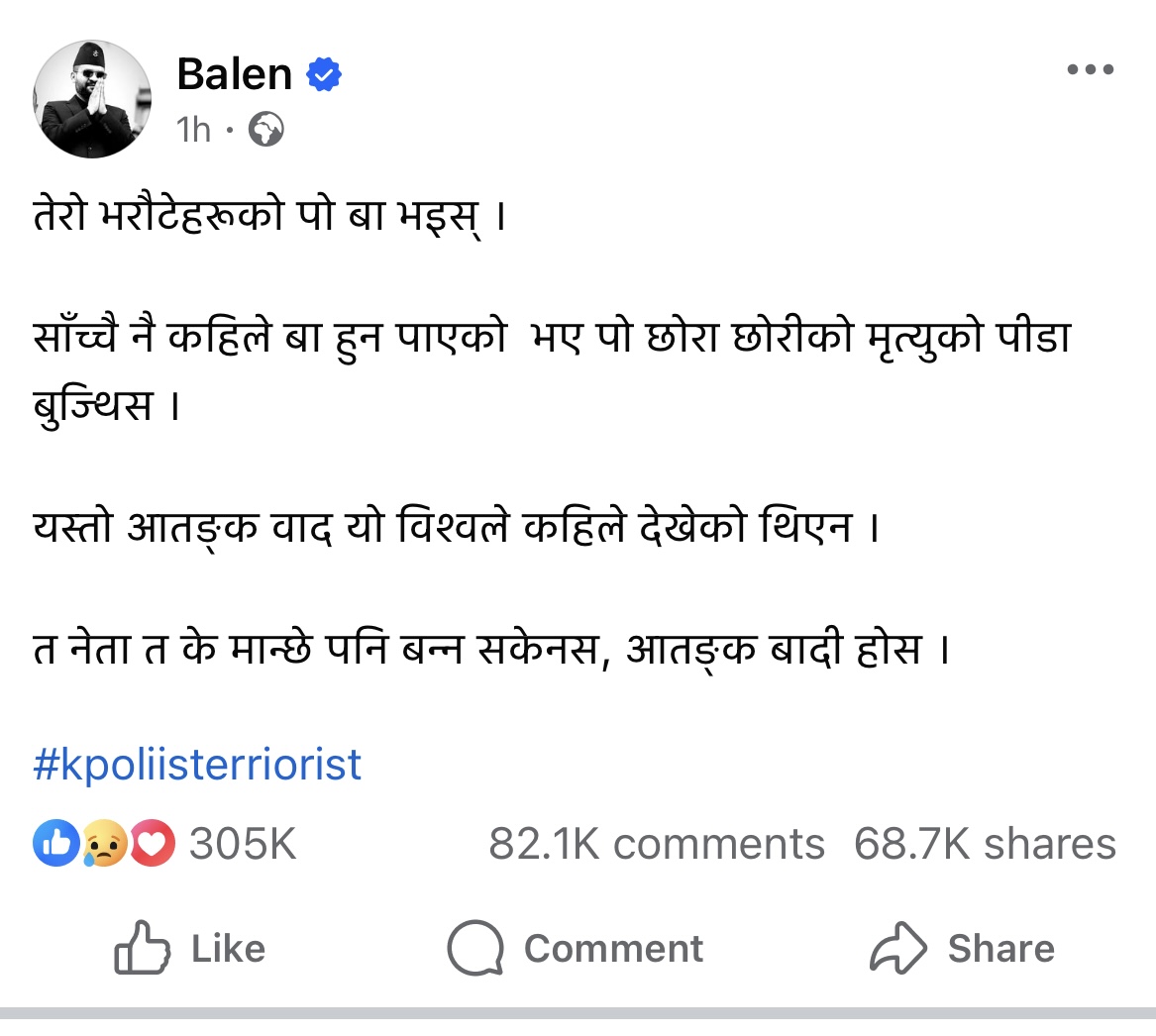Open the #kpoliisterriorist hashtag link
The width and height of the screenshot is (1156, 1036).
[x=198, y=766]
